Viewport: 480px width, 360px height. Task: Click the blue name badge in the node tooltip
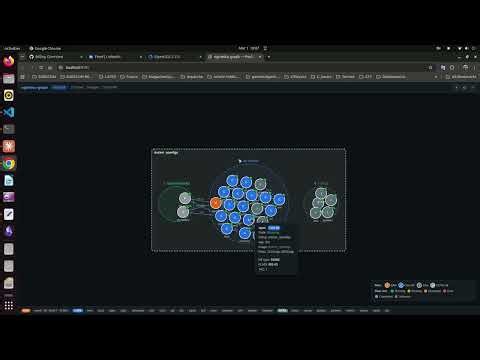click(274, 228)
